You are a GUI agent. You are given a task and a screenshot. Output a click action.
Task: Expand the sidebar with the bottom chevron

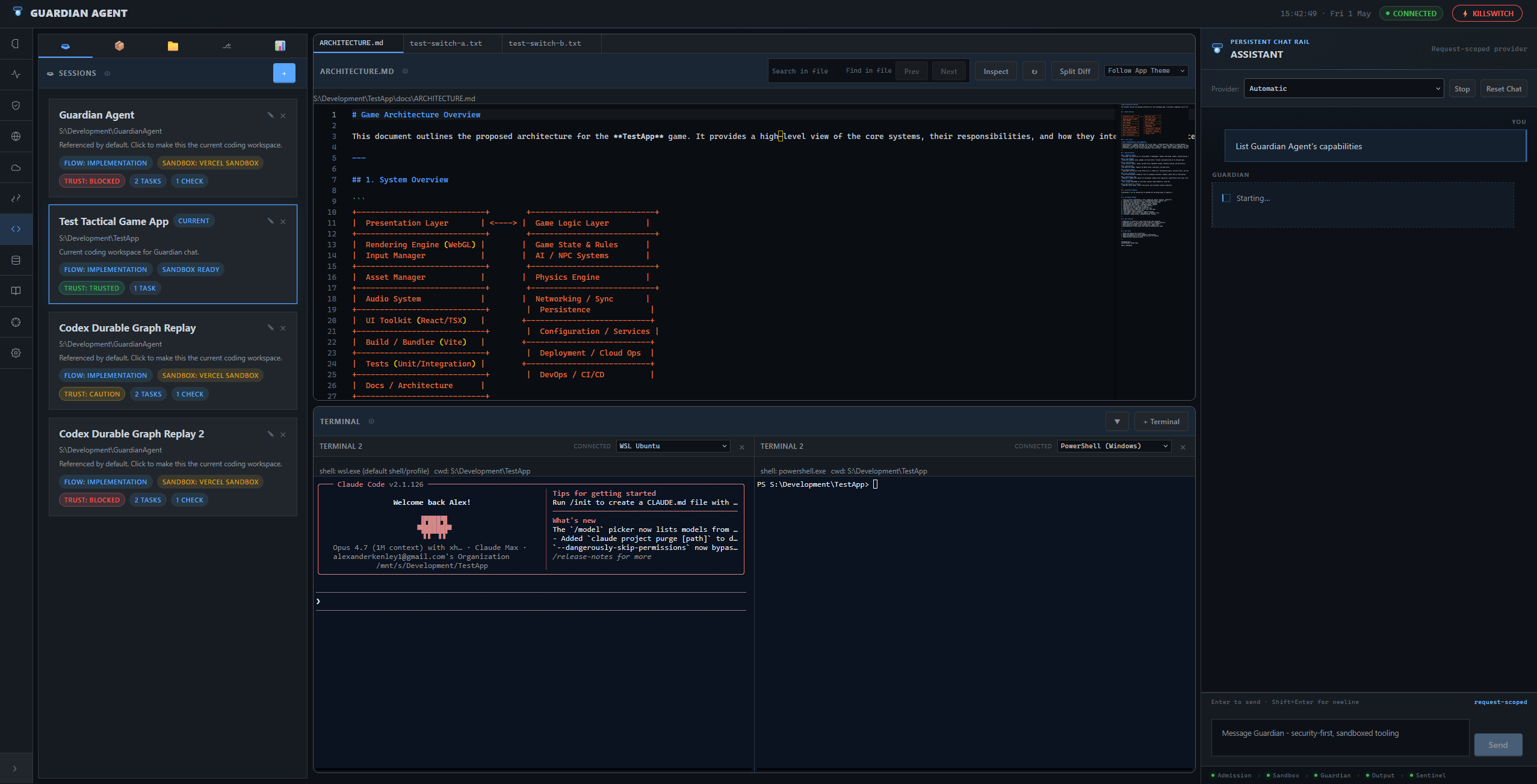[x=15, y=768]
